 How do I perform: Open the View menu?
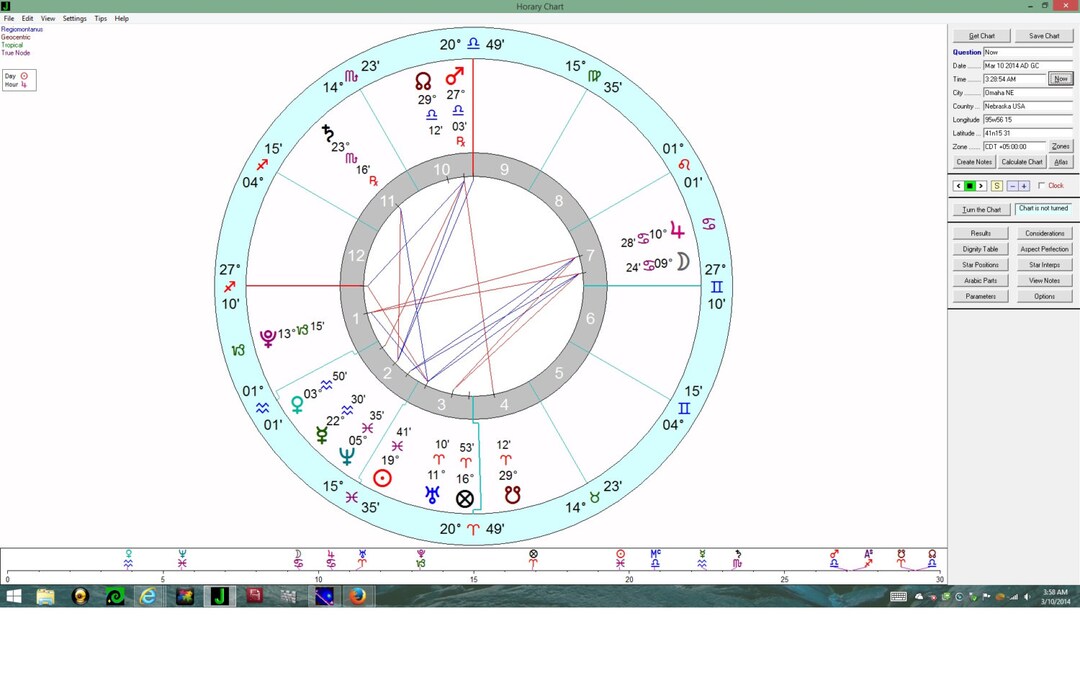point(47,17)
